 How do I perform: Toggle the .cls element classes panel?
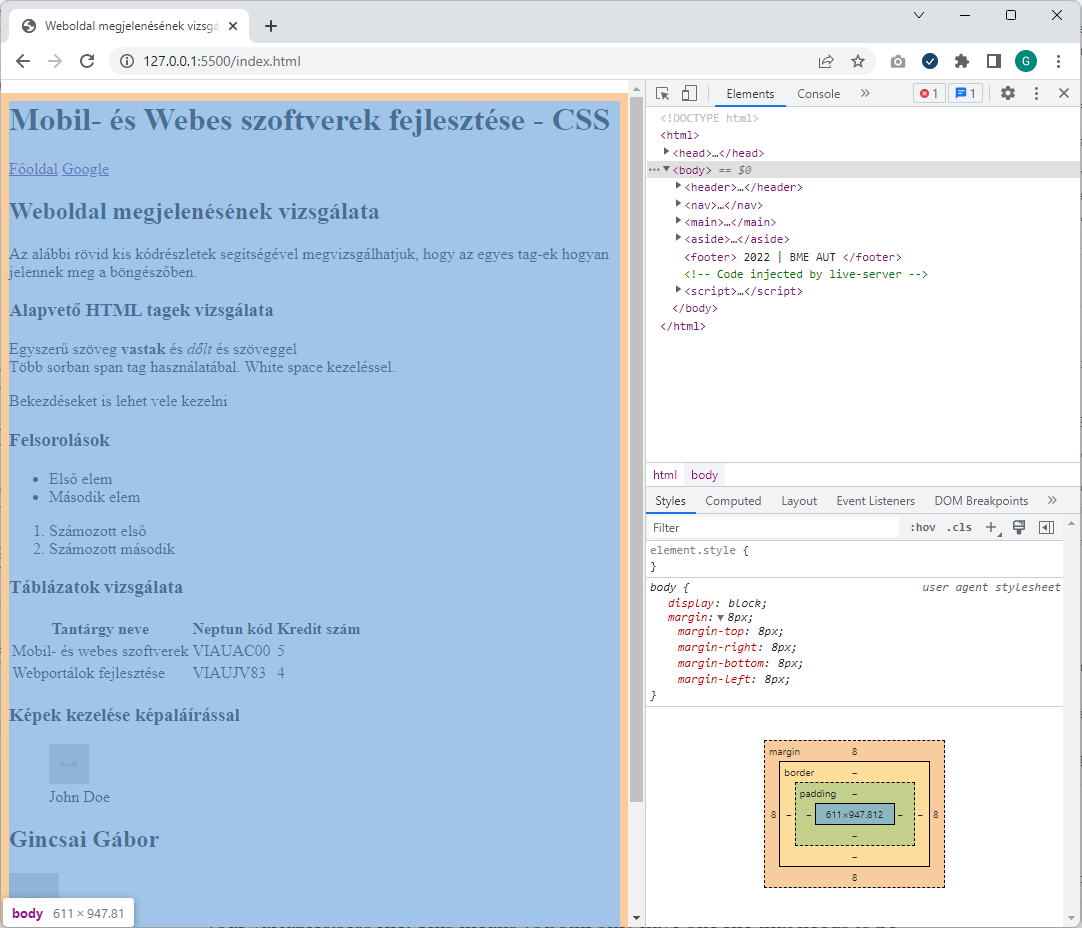[x=959, y=528]
